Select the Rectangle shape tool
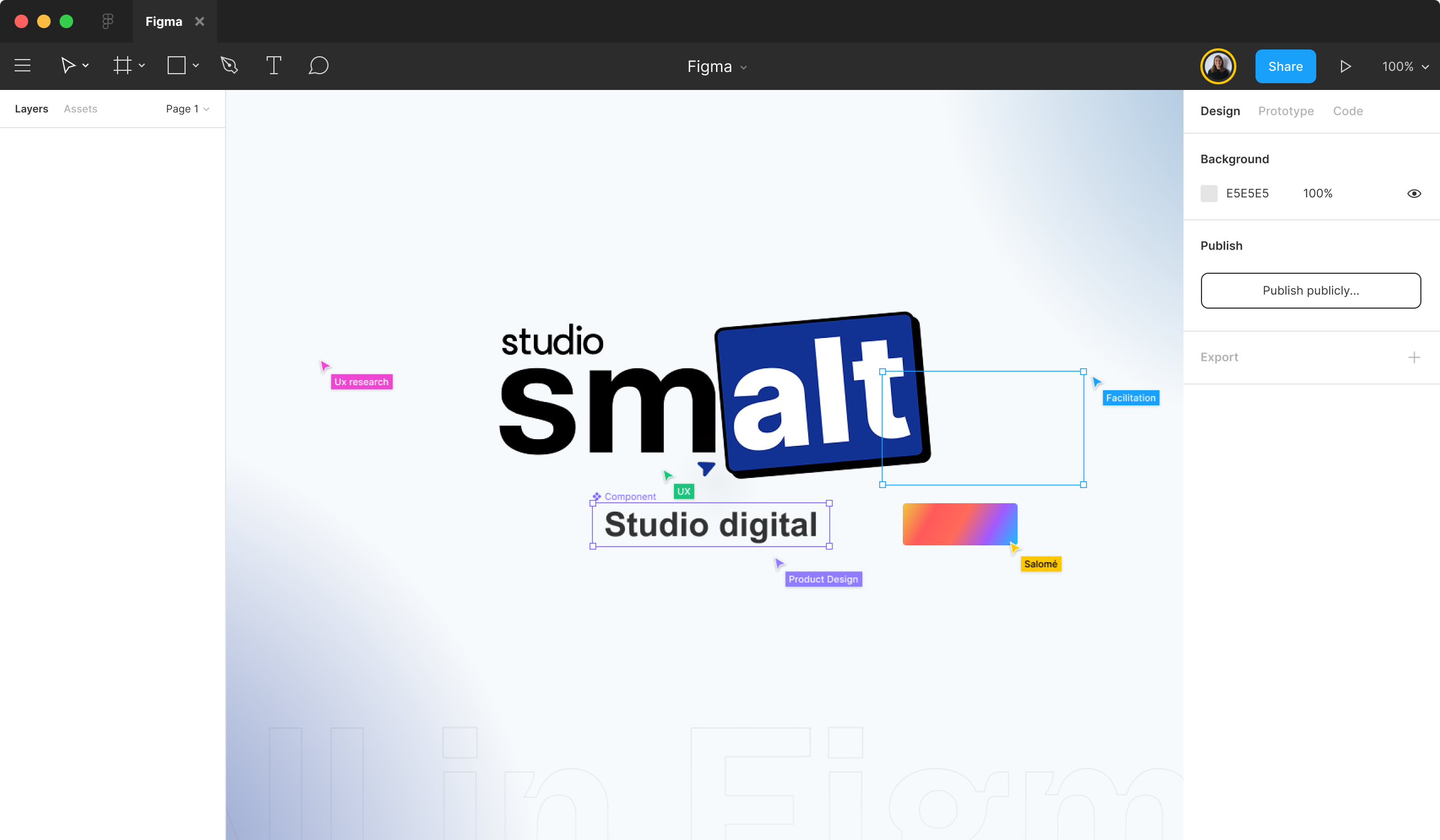Screen dimensions: 1440x840 (x=177, y=66)
